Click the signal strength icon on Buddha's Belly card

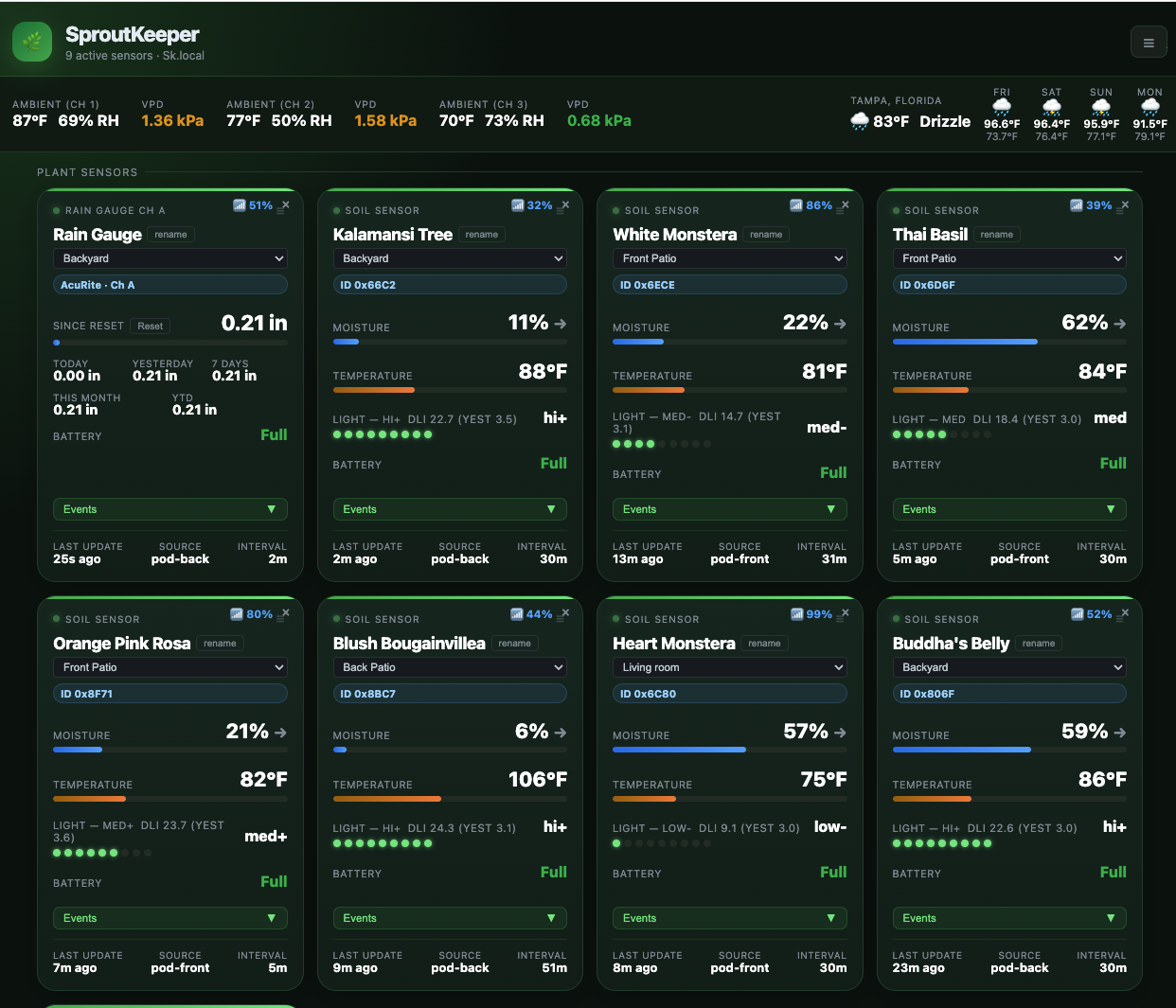pyautogui.click(x=1078, y=614)
